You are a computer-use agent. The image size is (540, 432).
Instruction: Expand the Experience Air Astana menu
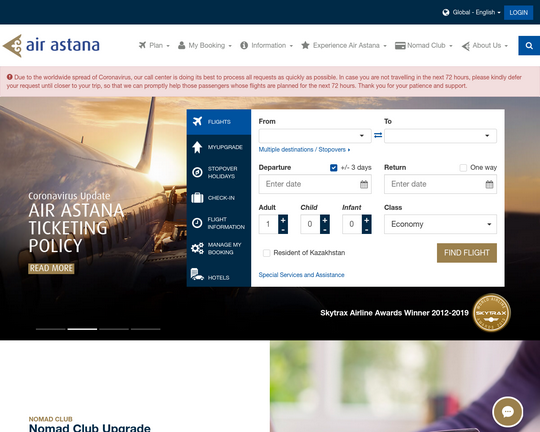(344, 45)
